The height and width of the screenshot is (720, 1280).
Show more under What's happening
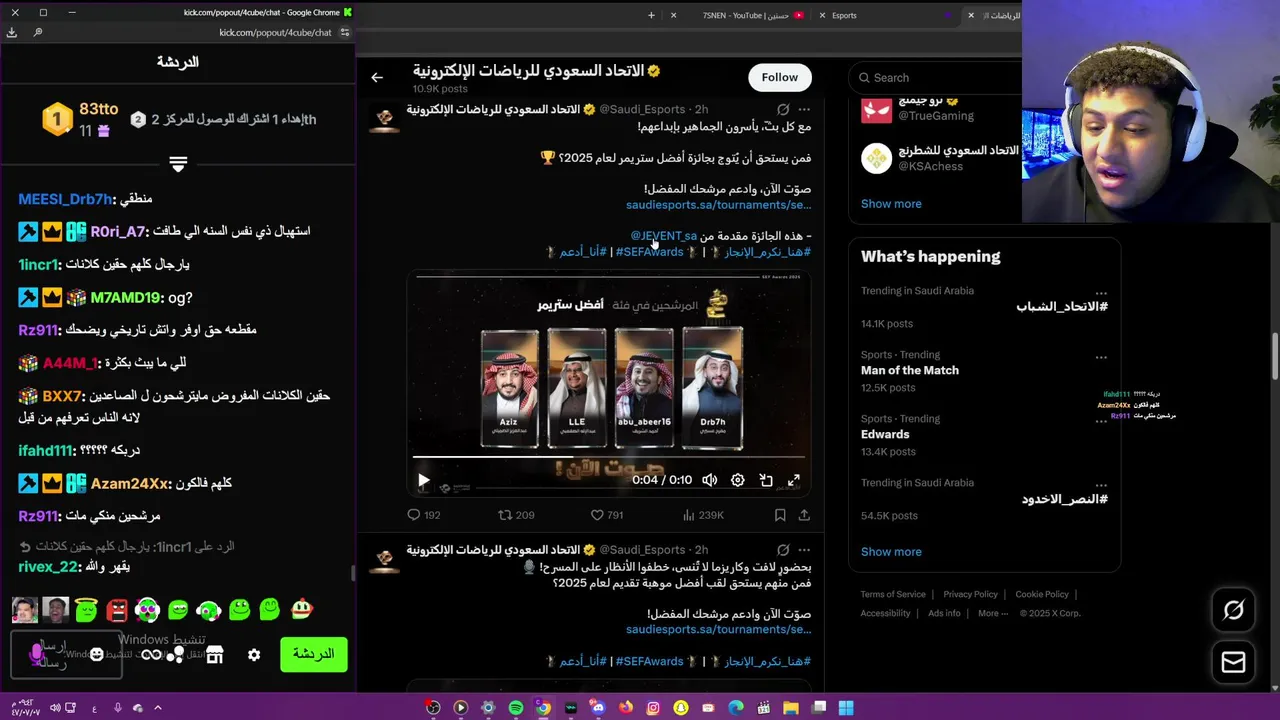click(891, 551)
